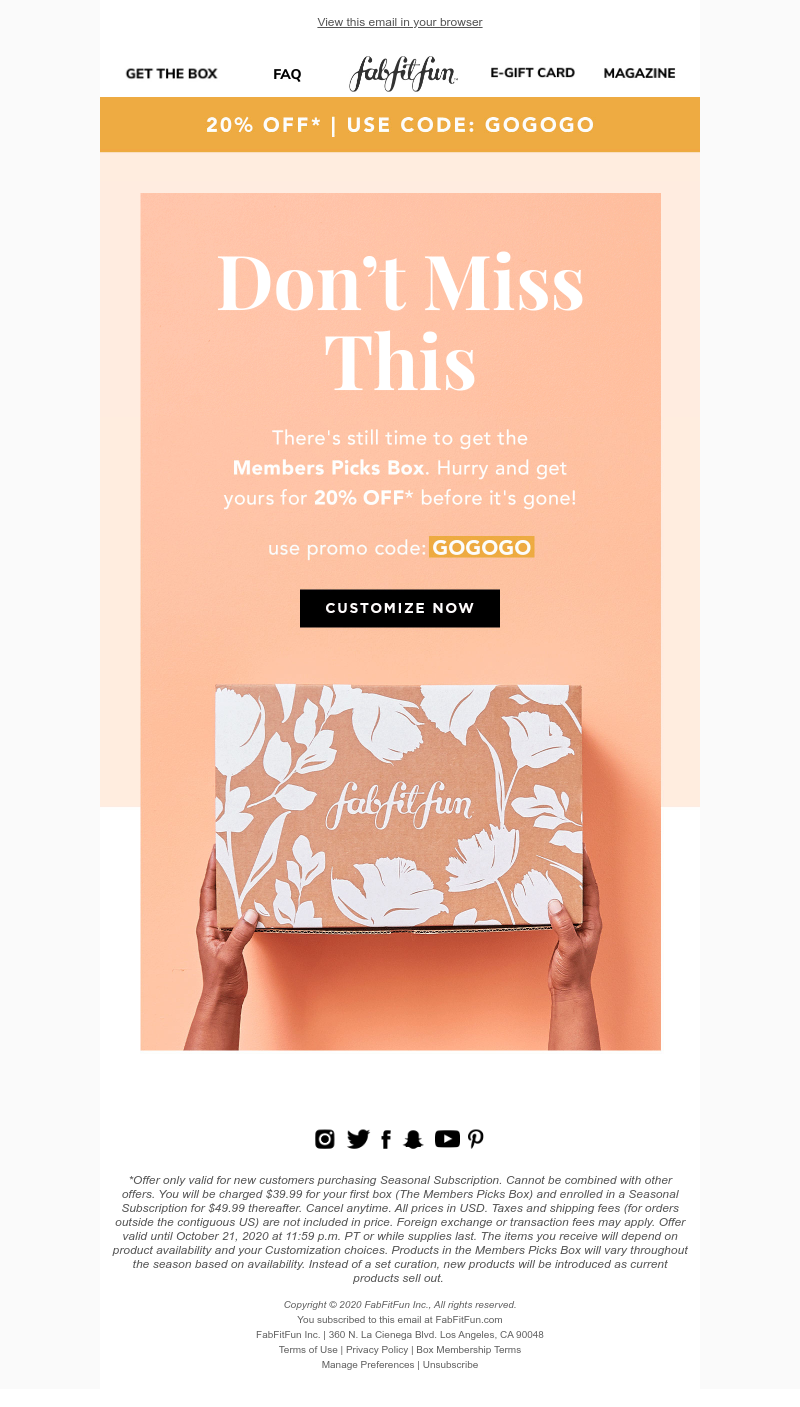Select the Manage Preferences link
Viewport: 800px width, 1407px height.
click(368, 1364)
